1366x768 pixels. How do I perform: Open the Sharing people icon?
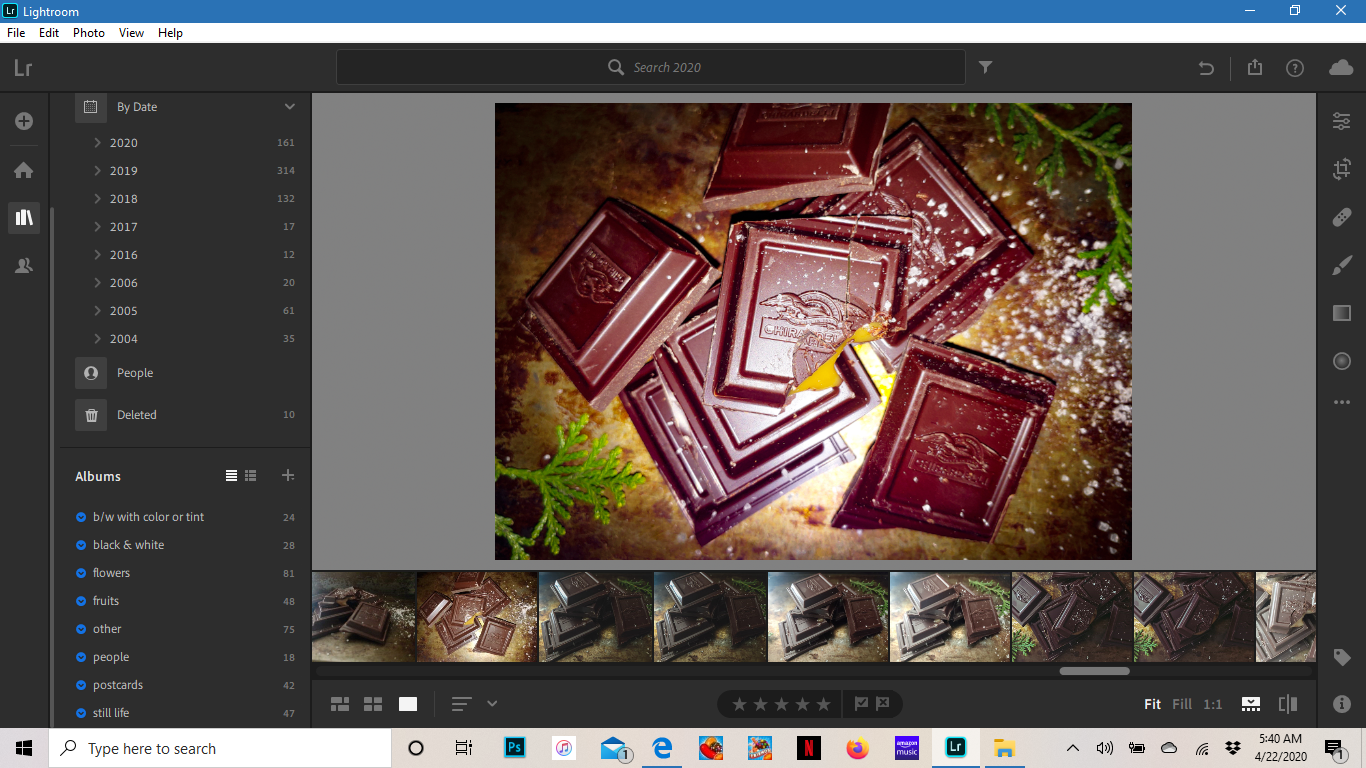coord(24,265)
